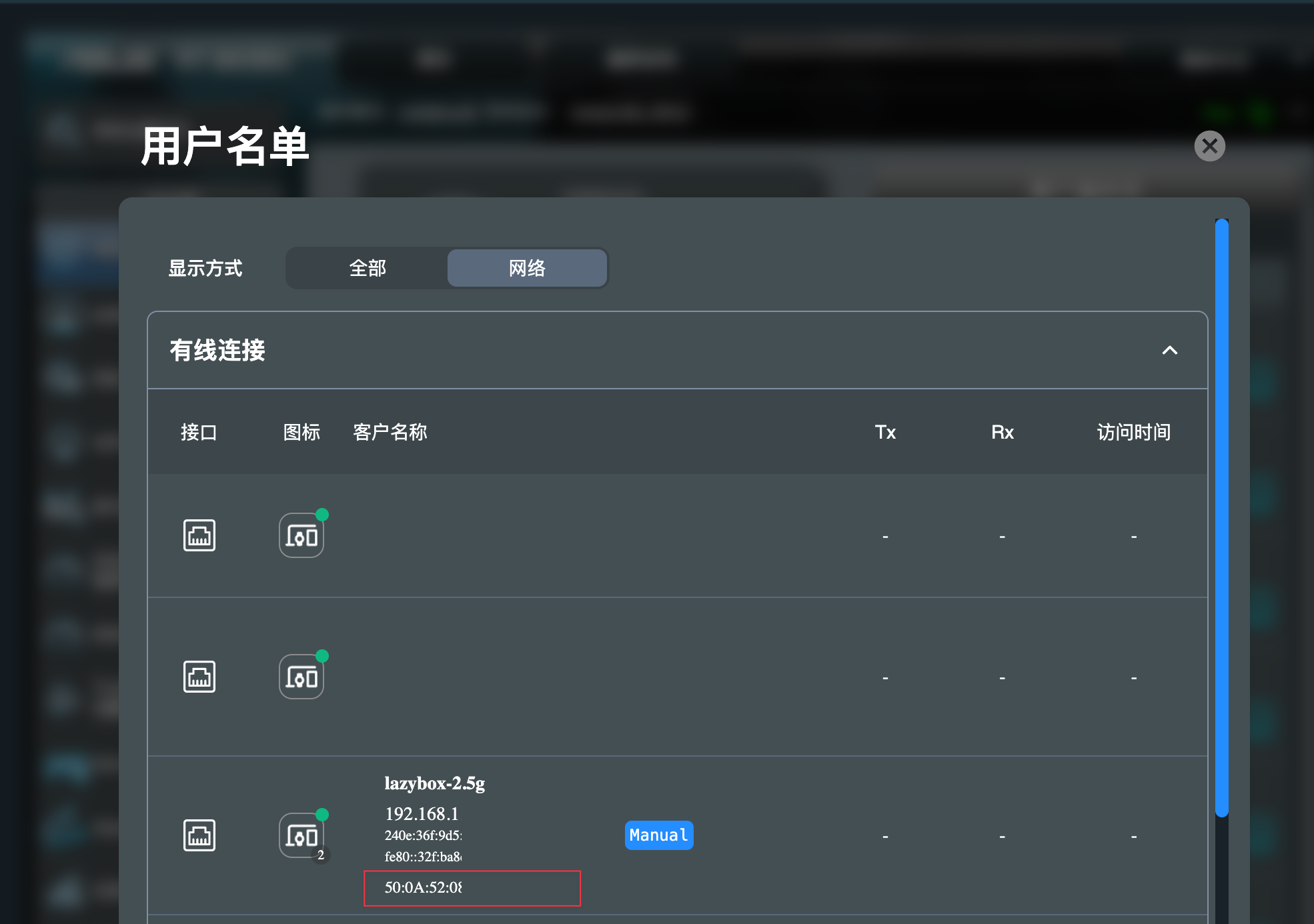The width and height of the screenshot is (1314, 924).
Task: Click the Rx column header
Action: [1002, 432]
